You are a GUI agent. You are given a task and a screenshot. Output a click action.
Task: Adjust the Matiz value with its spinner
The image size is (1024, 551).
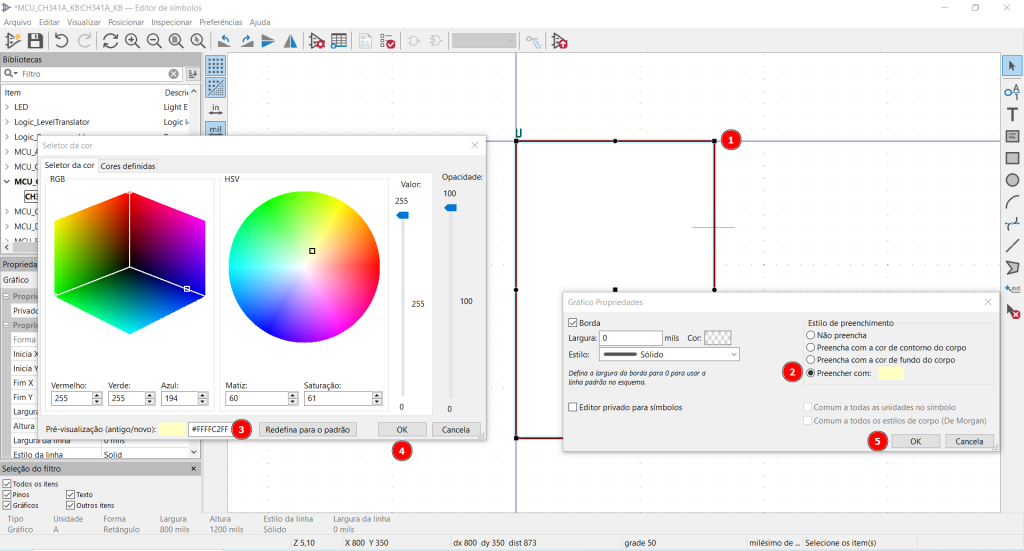point(293,398)
